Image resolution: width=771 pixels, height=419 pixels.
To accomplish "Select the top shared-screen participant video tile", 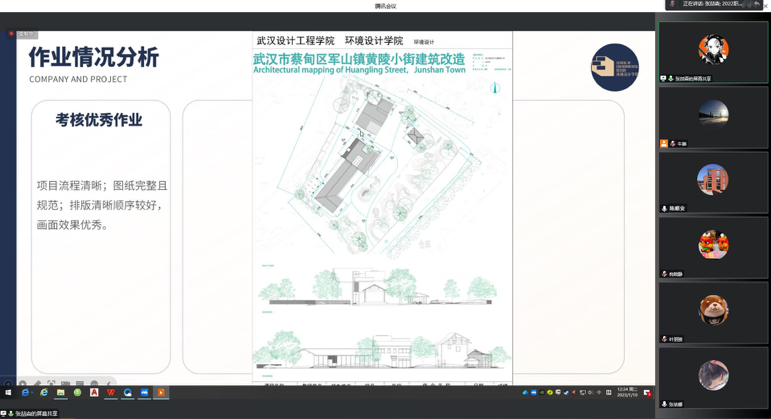I will pos(713,51).
